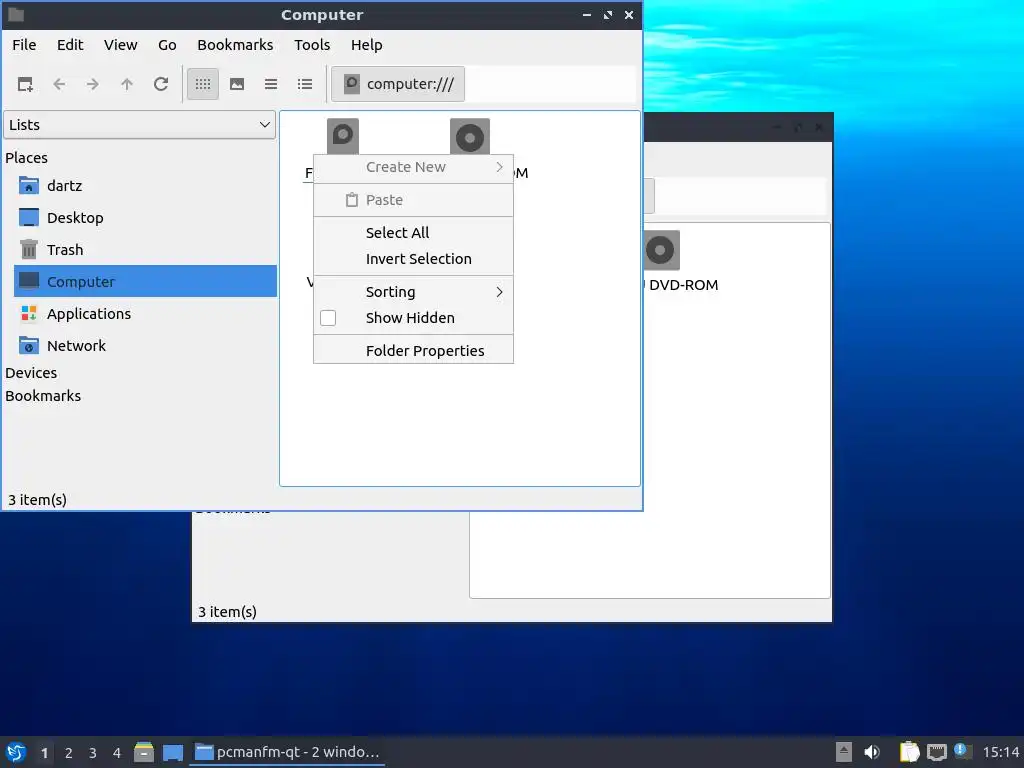1024x768 pixels.
Task: Expand the Create New submenu
Action: click(x=413, y=167)
